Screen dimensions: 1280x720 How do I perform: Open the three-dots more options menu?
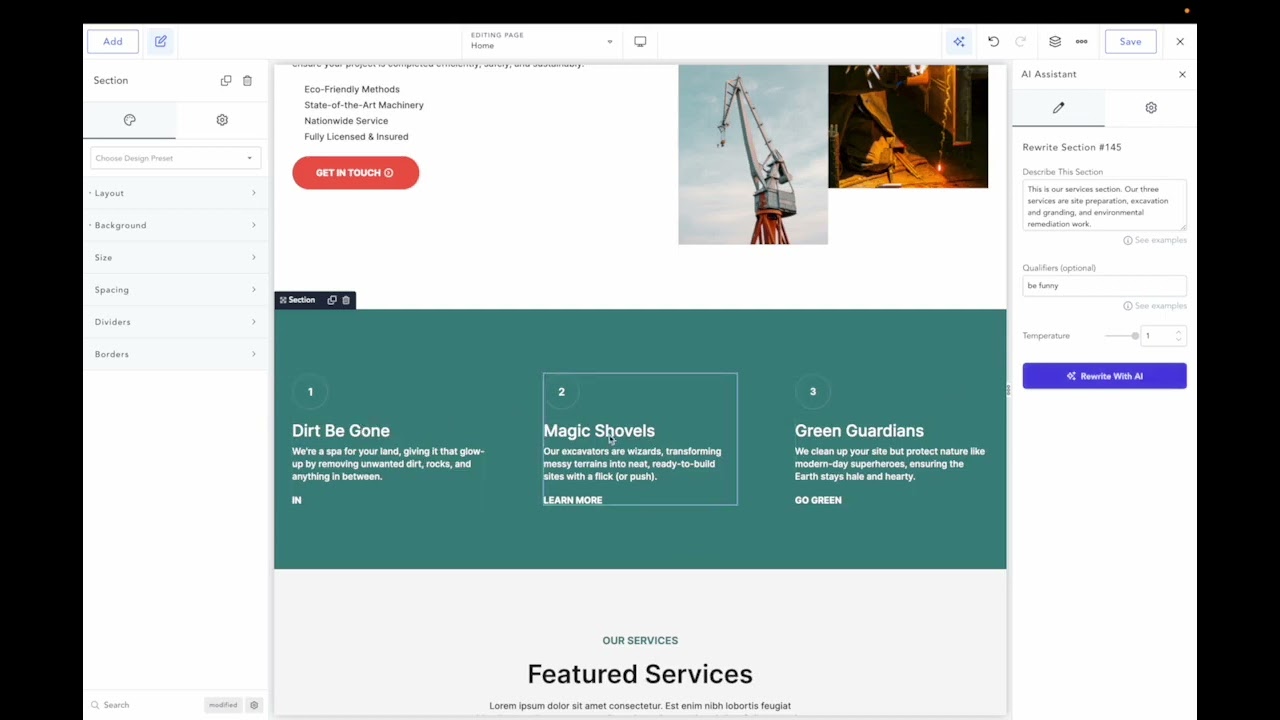click(x=1081, y=42)
